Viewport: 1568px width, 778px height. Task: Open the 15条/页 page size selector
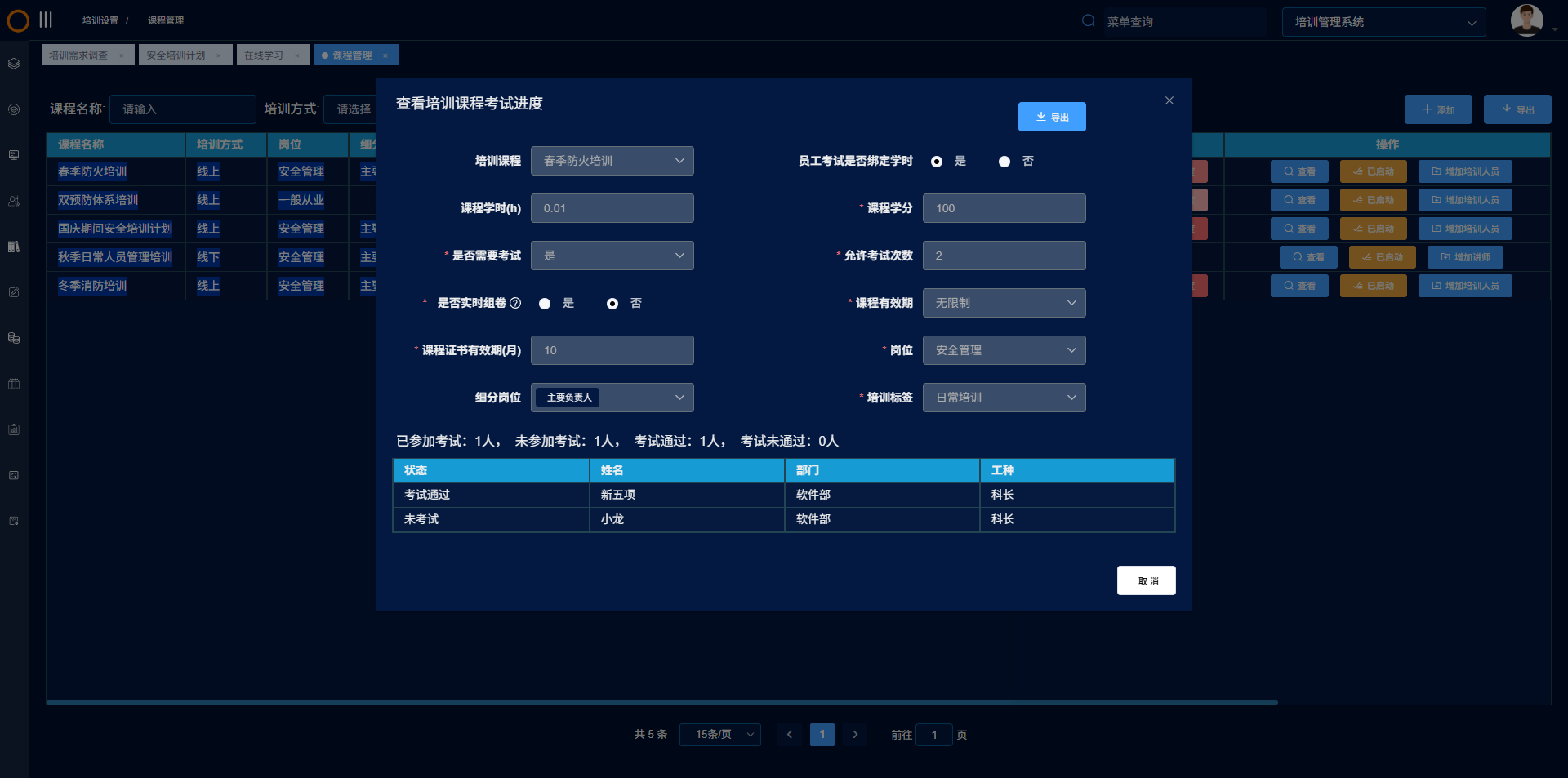pos(719,734)
